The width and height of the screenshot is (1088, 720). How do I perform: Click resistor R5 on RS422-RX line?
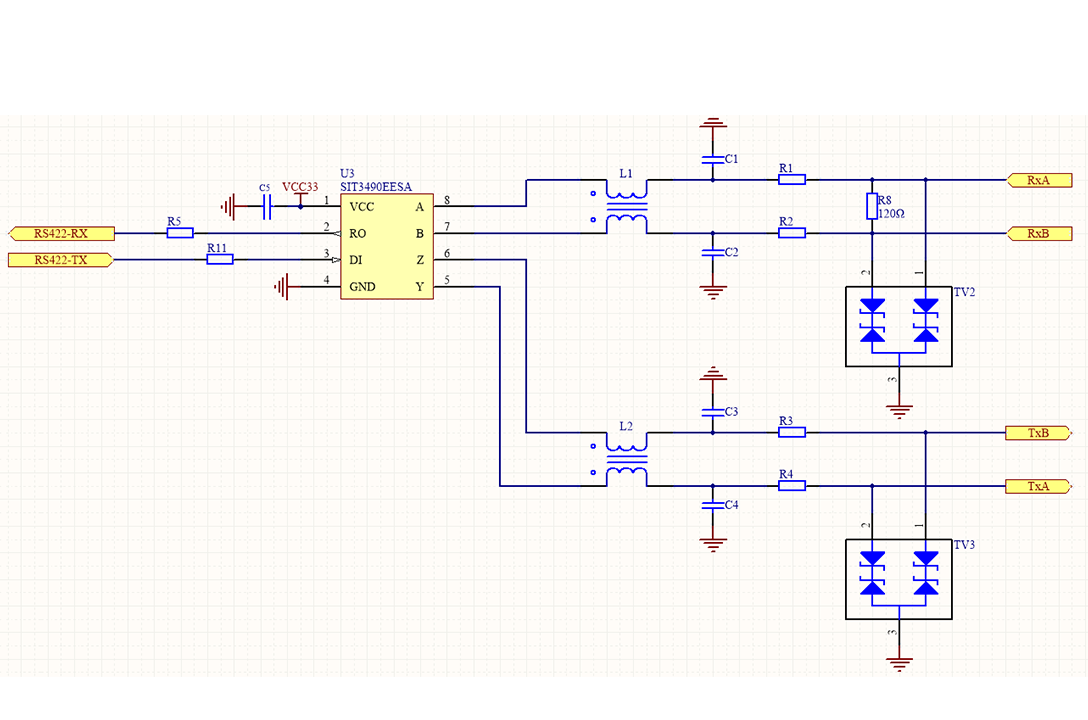tap(179, 232)
